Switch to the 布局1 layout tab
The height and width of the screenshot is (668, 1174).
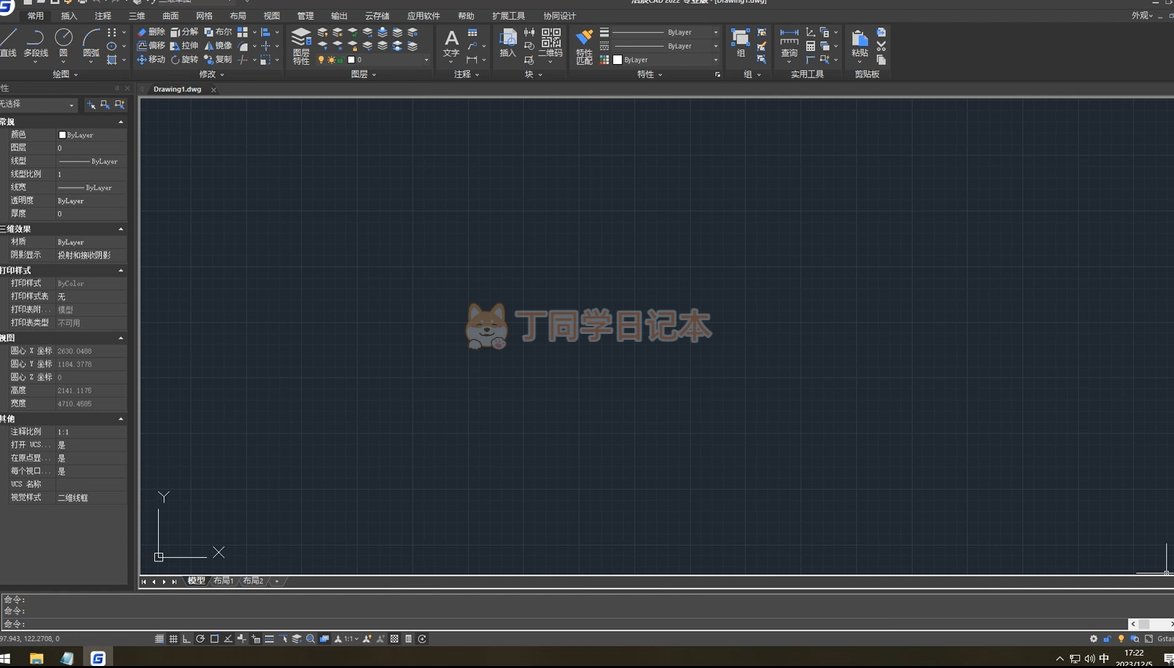point(223,581)
